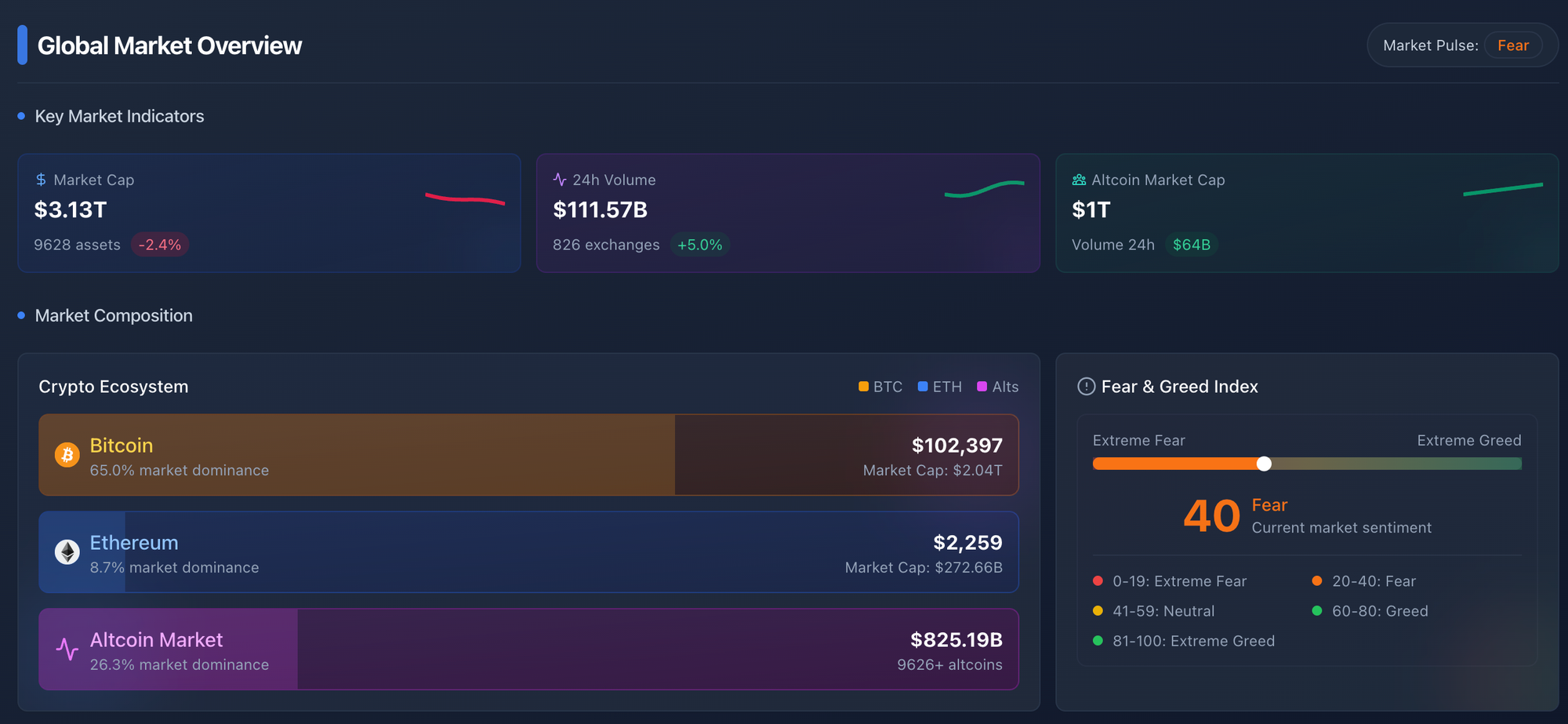Click the Market Cap: $2.04T text
This screenshot has width=1568, height=724.
pos(932,471)
